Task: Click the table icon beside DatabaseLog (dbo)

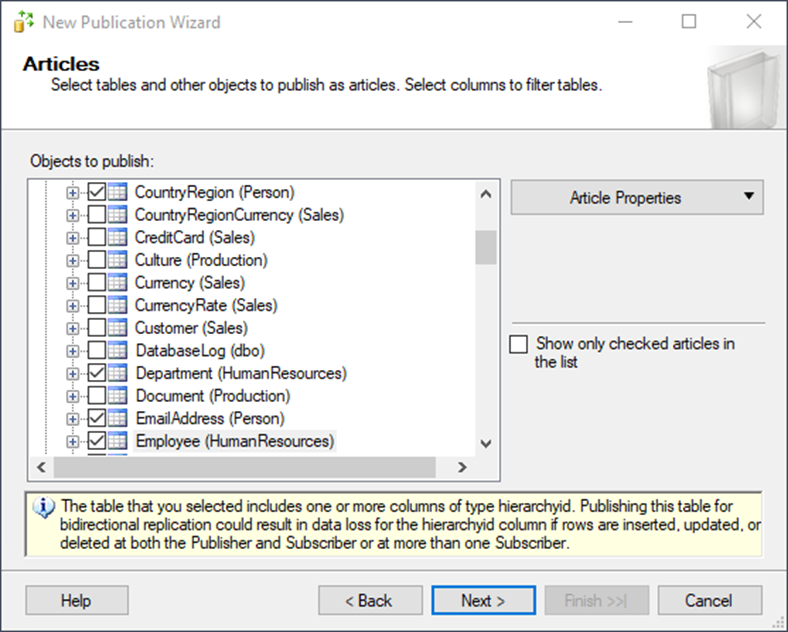Action: coord(118,350)
